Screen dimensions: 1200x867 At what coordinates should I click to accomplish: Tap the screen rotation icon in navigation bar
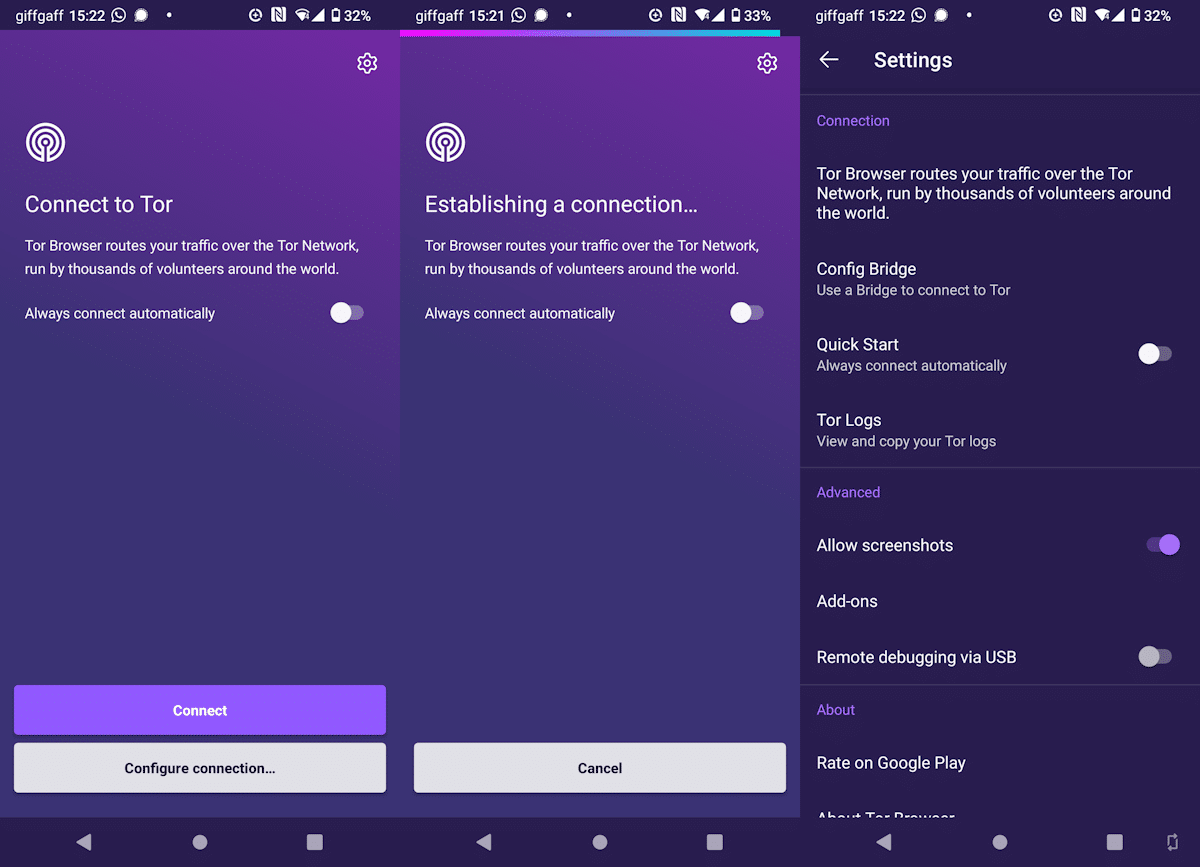1172,842
